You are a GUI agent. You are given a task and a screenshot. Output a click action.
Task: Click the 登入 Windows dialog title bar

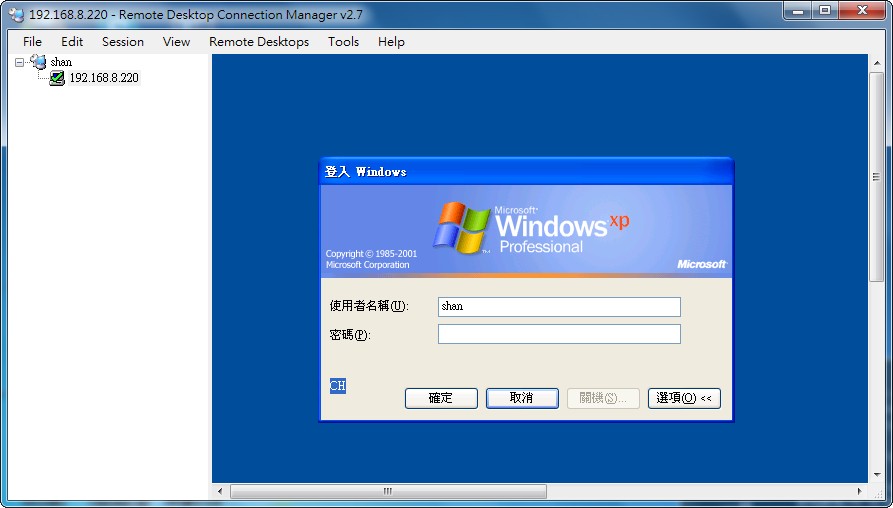(526, 171)
